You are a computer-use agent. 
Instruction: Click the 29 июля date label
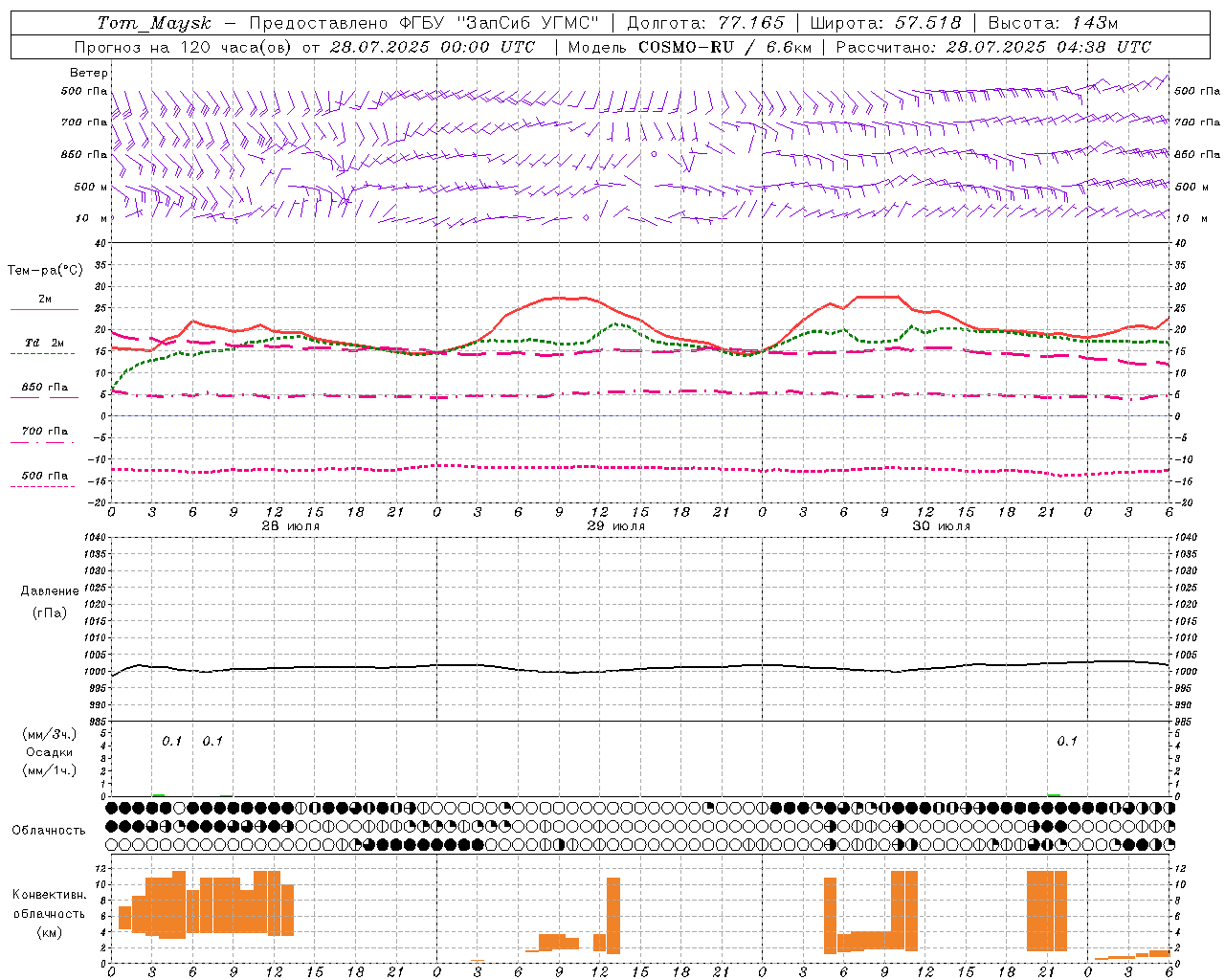point(615,526)
